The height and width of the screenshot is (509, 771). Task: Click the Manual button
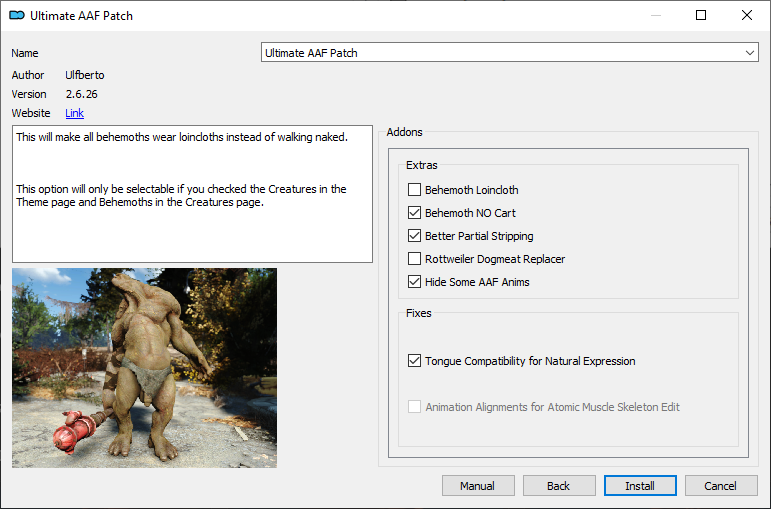pos(478,486)
